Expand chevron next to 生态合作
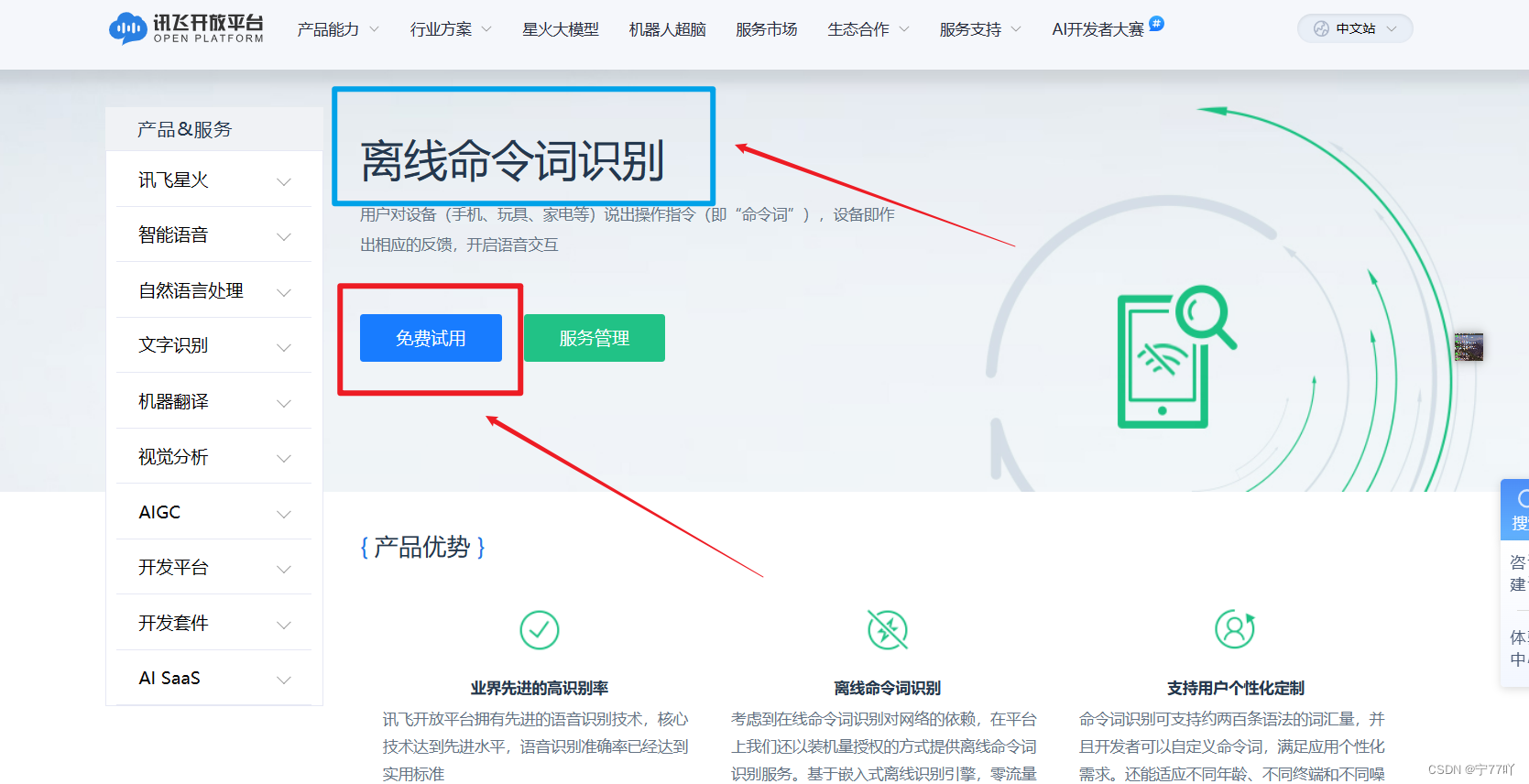The image size is (1529, 784). pos(904,29)
